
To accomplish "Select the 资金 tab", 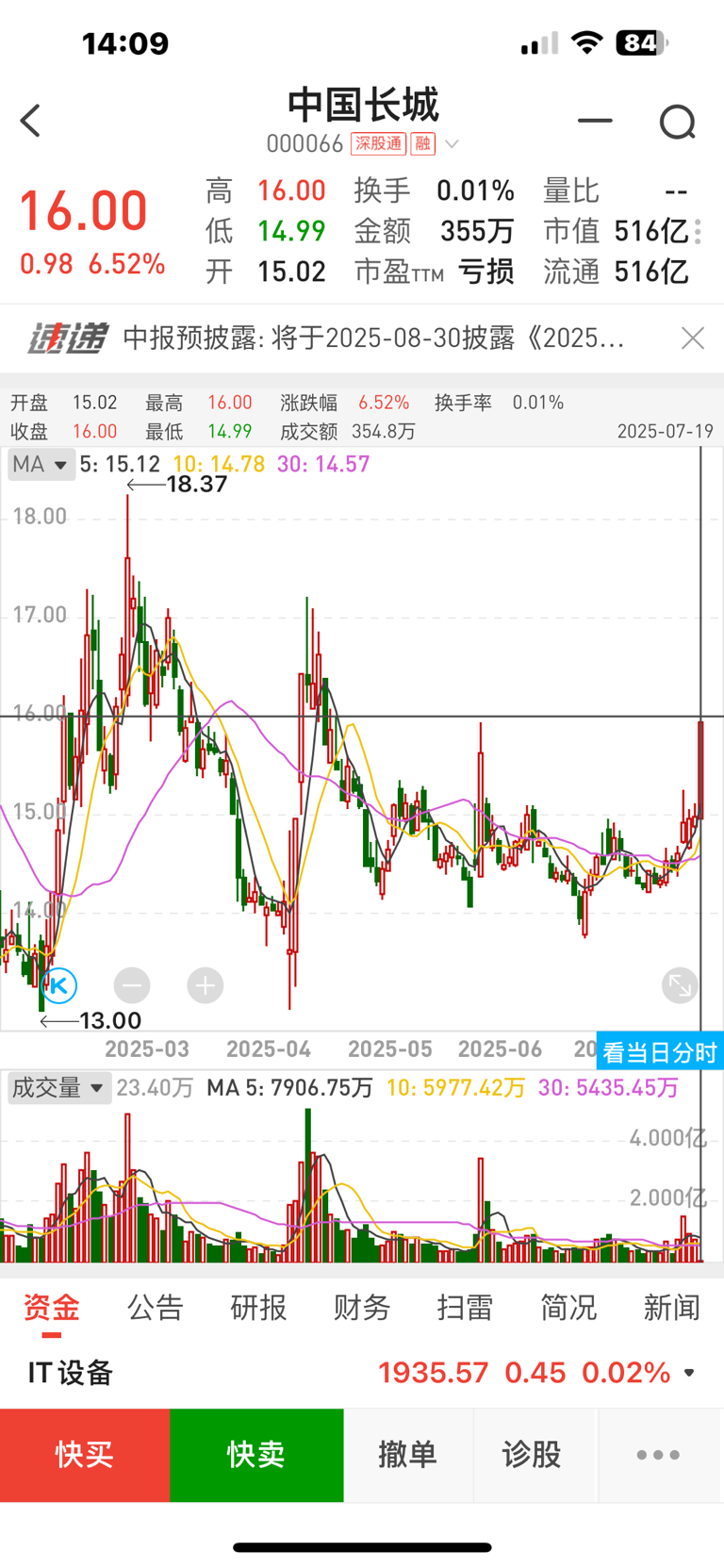I will (x=52, y=1308).
